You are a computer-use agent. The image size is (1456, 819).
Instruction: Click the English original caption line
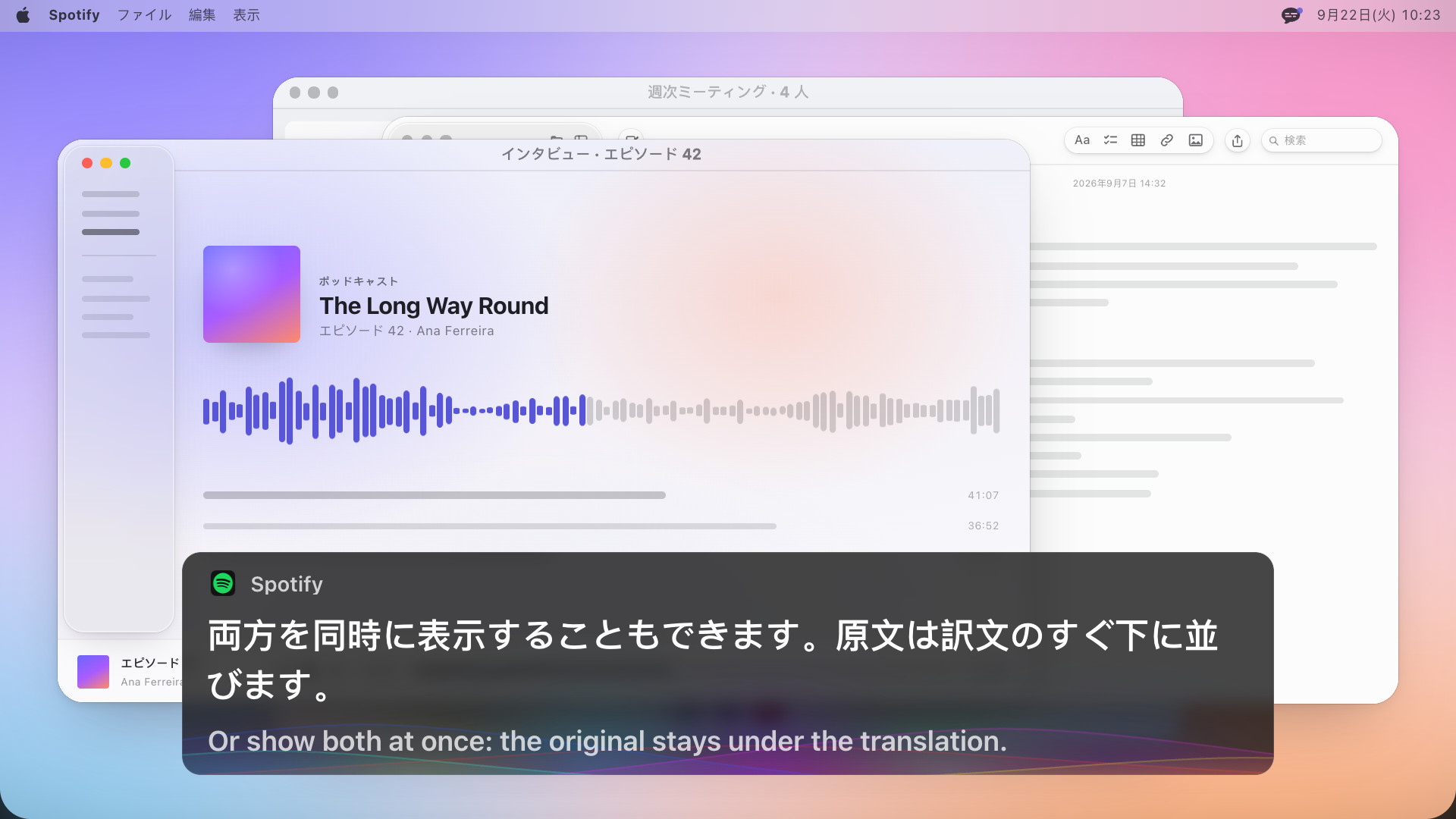pos(607,741)
